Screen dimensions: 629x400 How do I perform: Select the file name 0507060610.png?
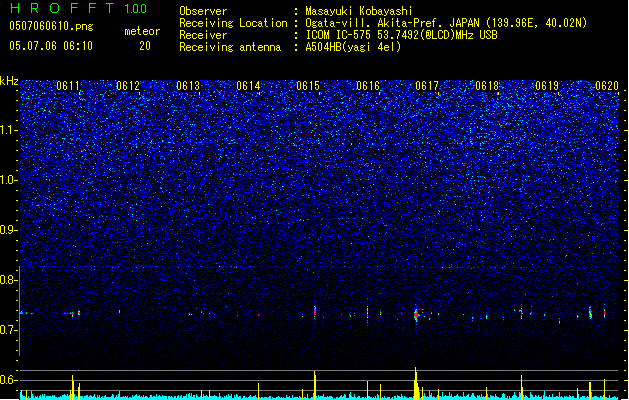point(51,26)
